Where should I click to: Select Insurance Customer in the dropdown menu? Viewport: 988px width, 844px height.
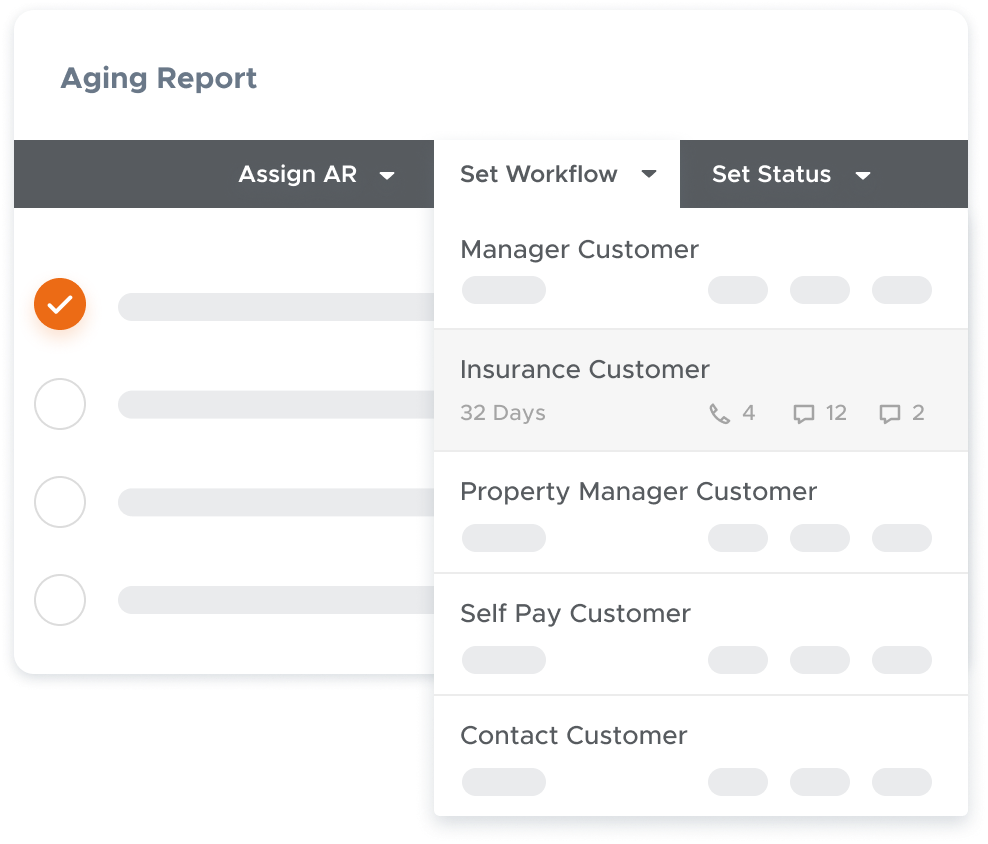click(584, 370)
